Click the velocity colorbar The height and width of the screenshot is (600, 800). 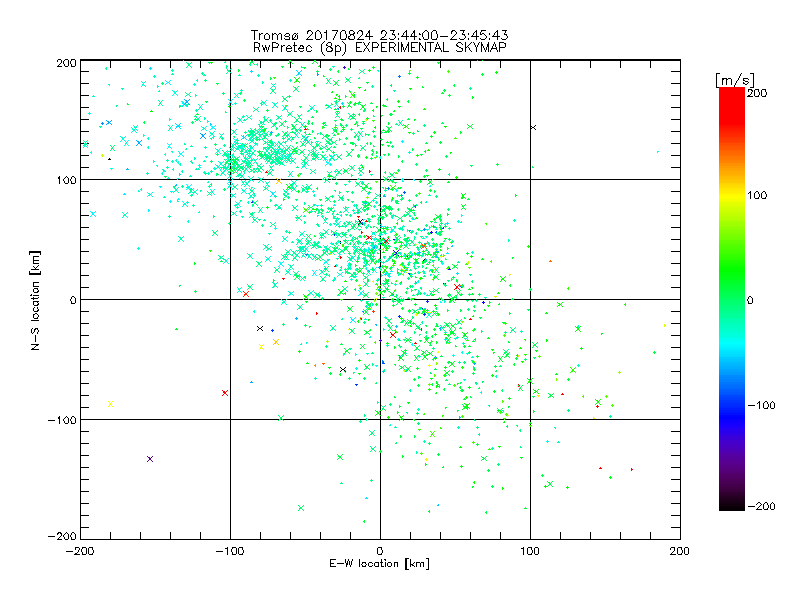(732, 299)
